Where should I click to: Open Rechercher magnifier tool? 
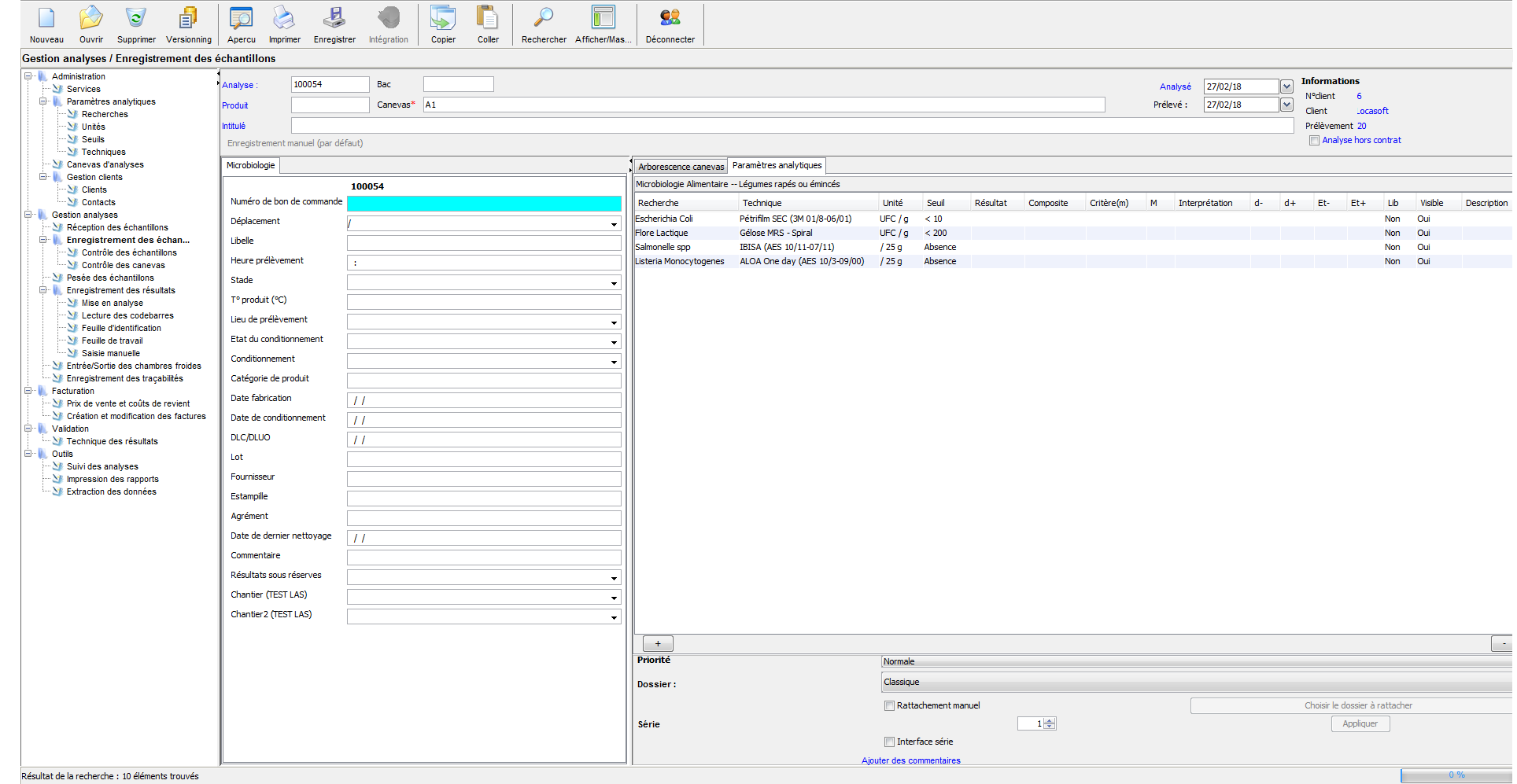point(544,24)
